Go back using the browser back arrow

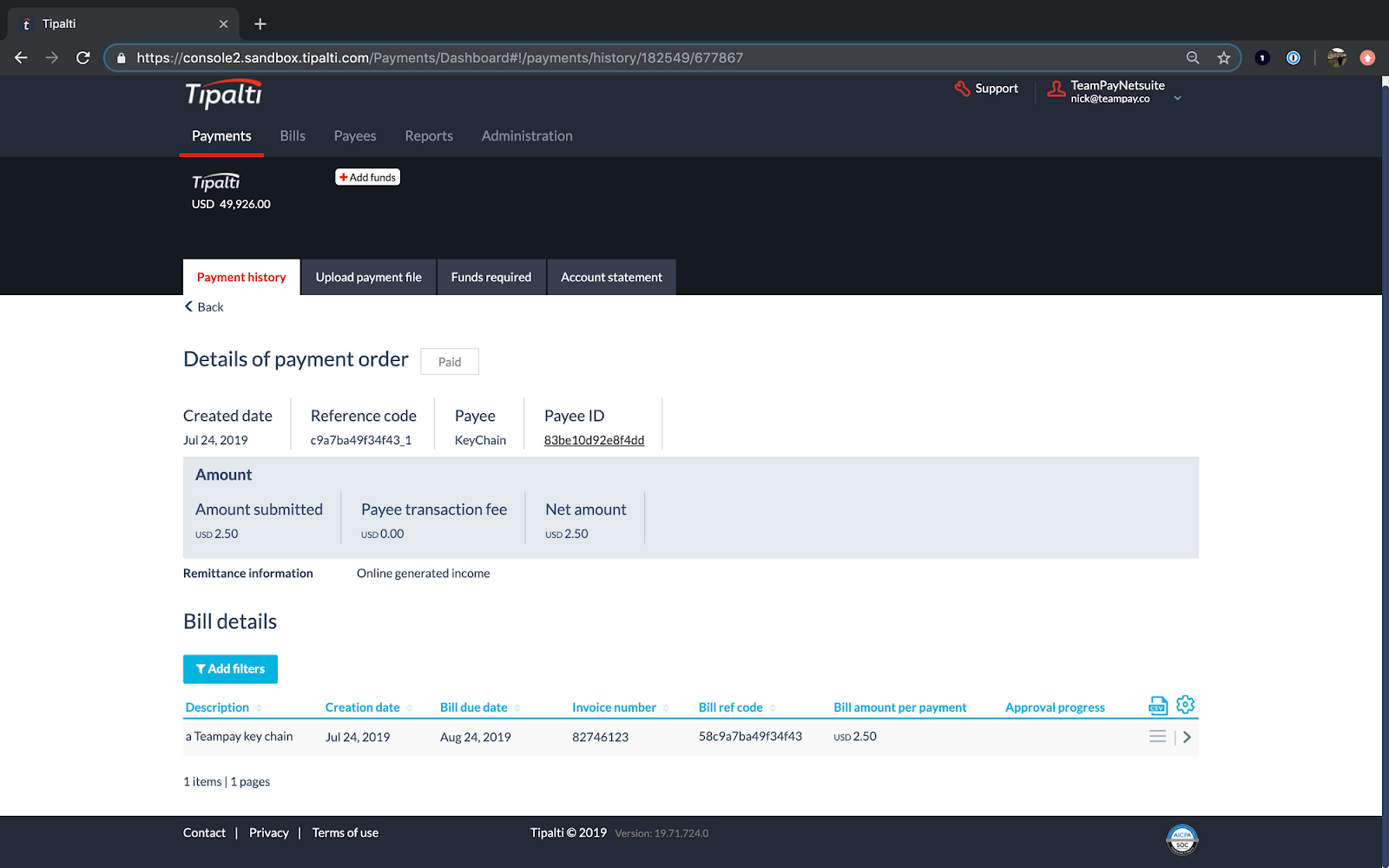[21, 57]
